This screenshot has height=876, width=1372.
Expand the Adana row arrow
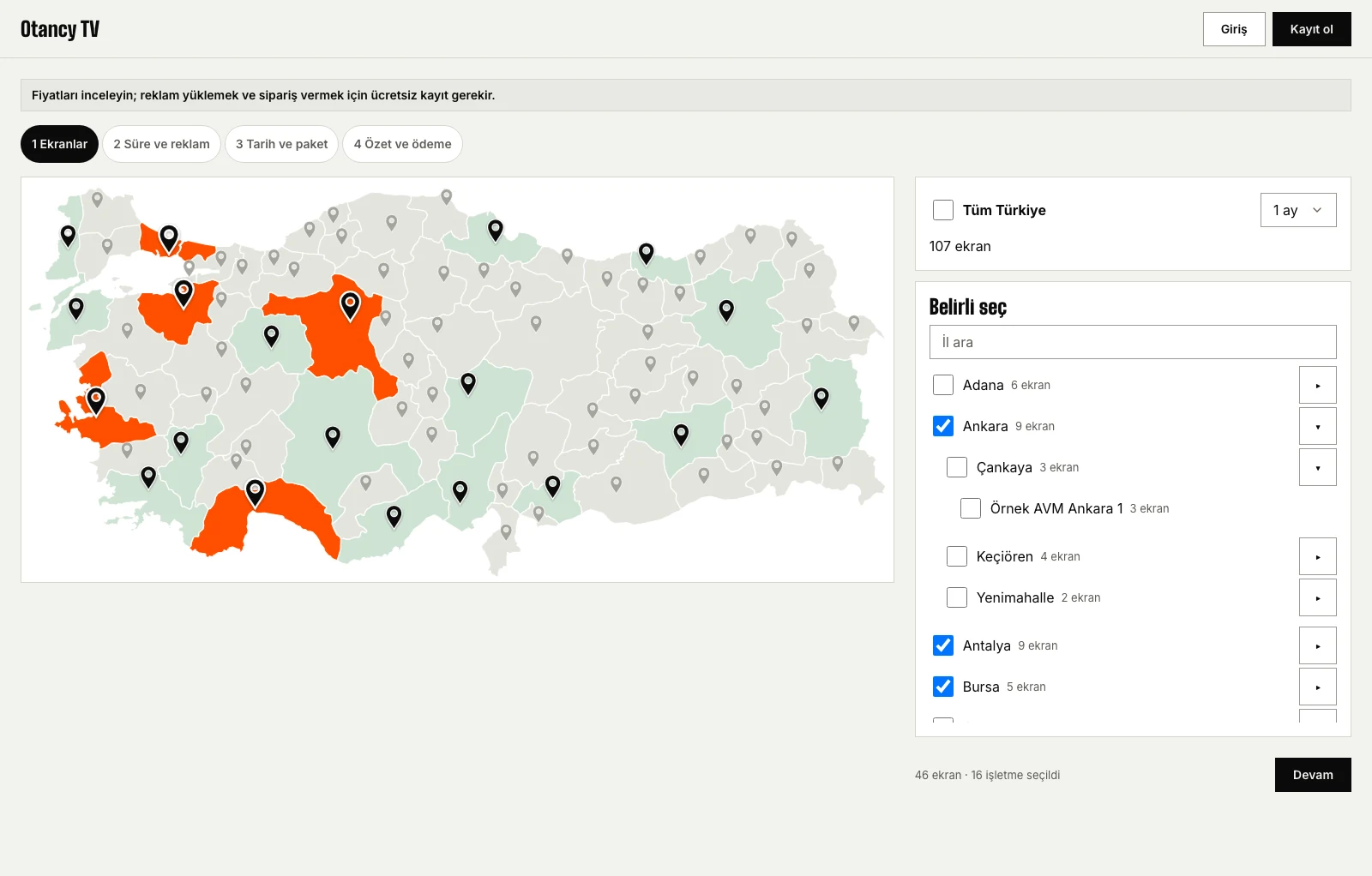tap(1318, 385)
